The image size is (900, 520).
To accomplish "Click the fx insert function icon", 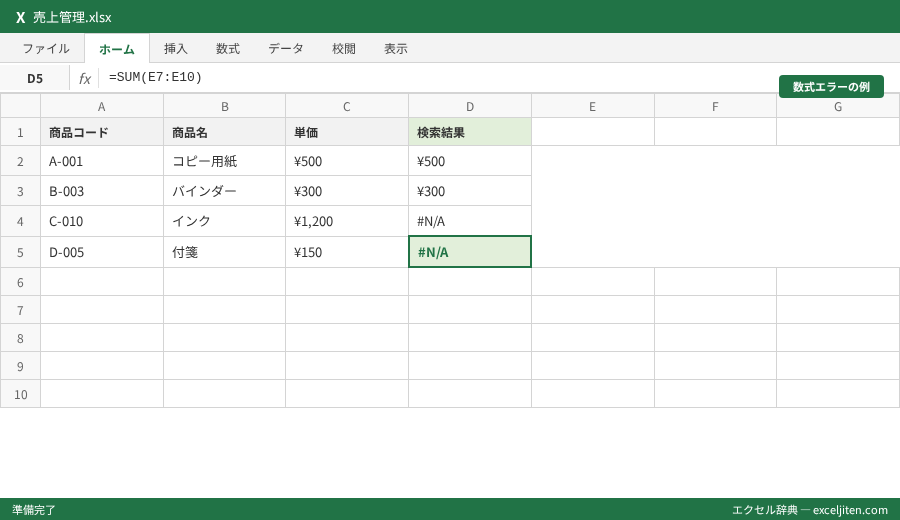I will click(x=84, y=78).
